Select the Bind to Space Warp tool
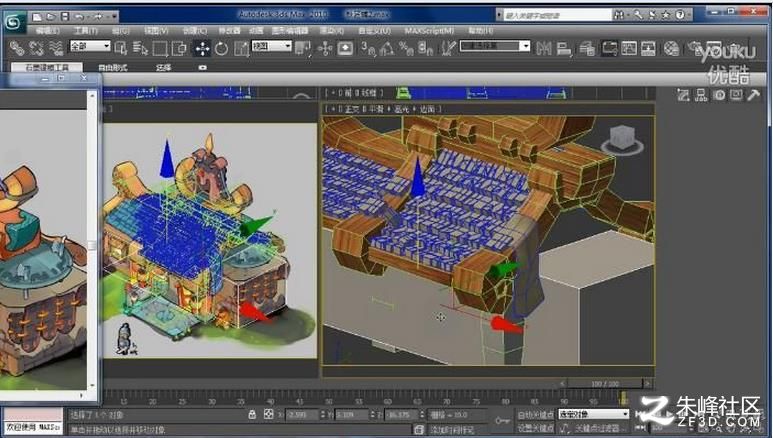Viewport: 773px width, 438px height. click(x=55, y=48)
